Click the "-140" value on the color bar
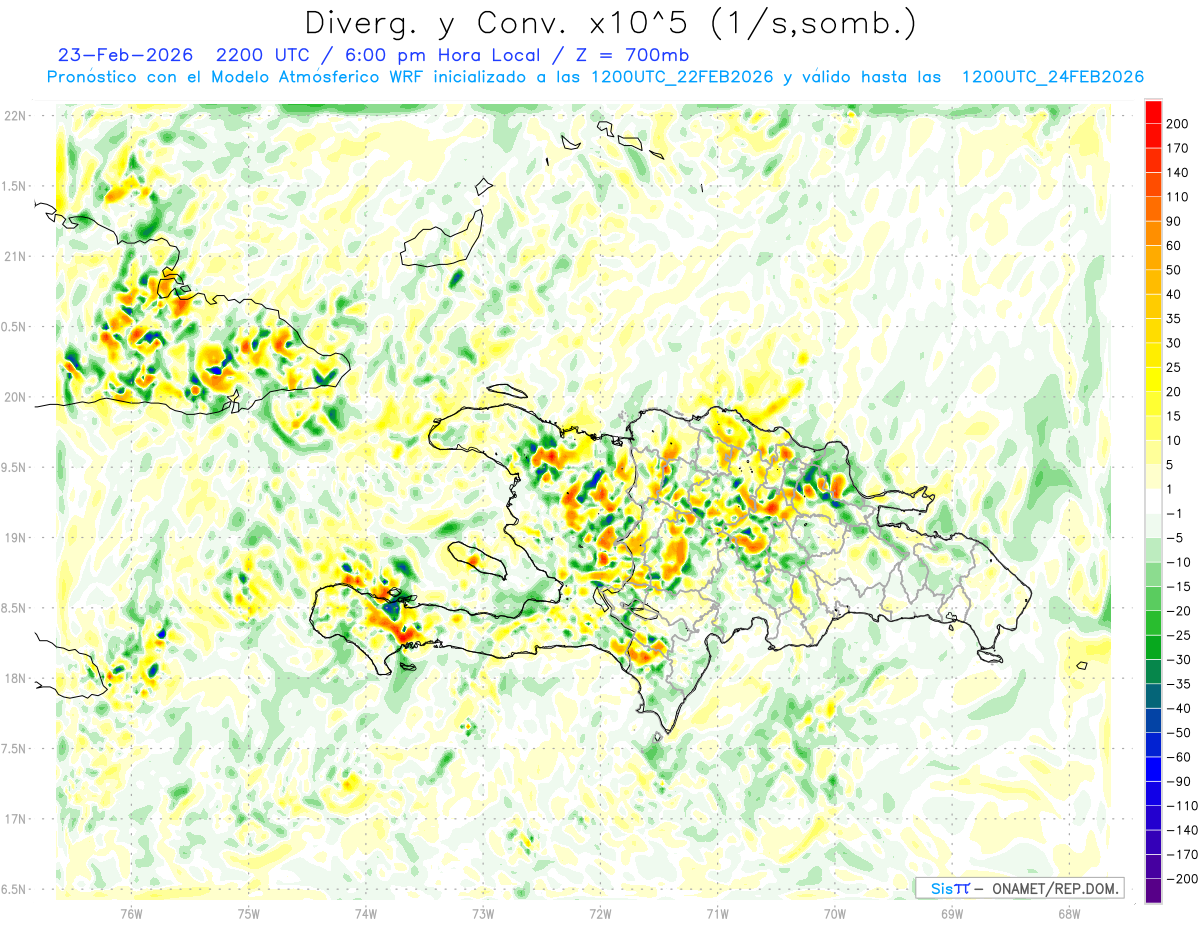The height and width of the screenshot is (927, 1200). point(1180,830)
